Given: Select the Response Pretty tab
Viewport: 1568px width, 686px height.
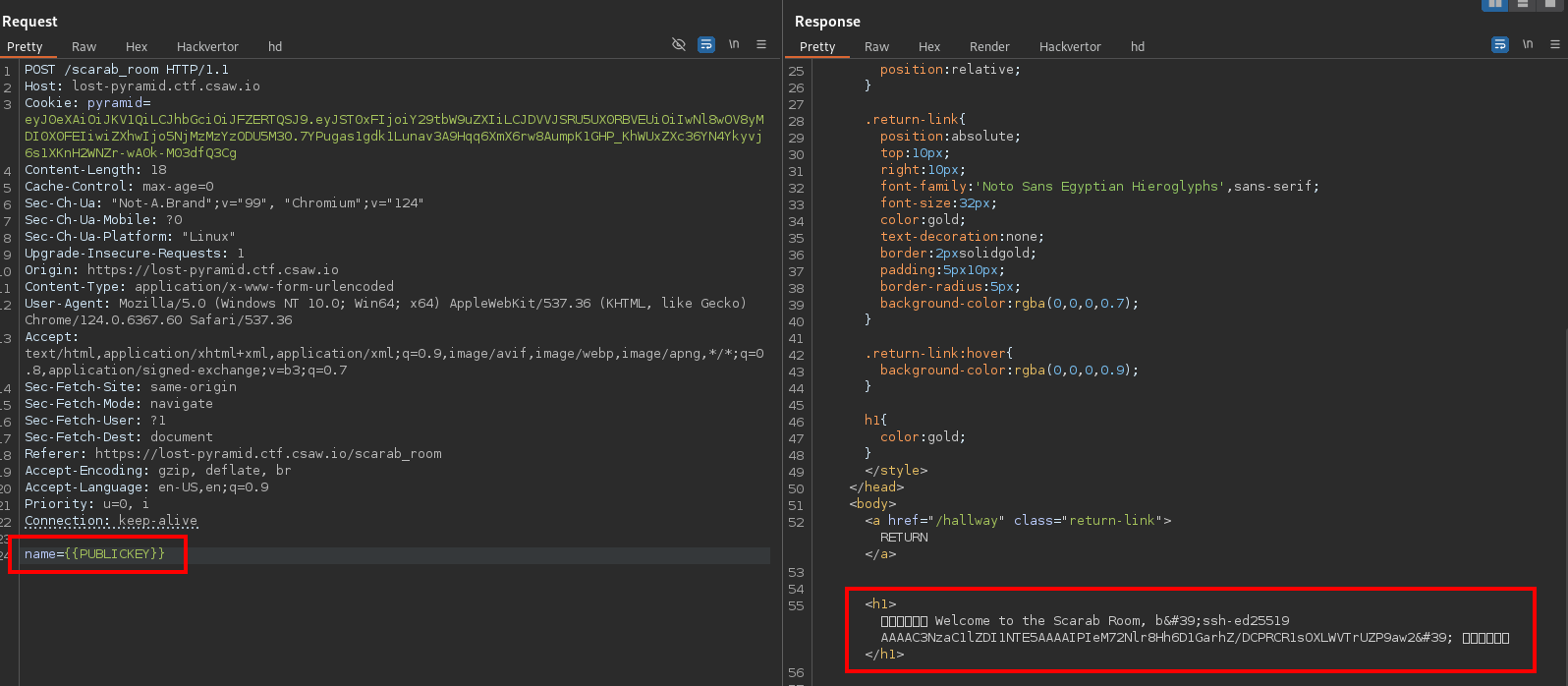Looking at the screenshot, I should 817,46.
